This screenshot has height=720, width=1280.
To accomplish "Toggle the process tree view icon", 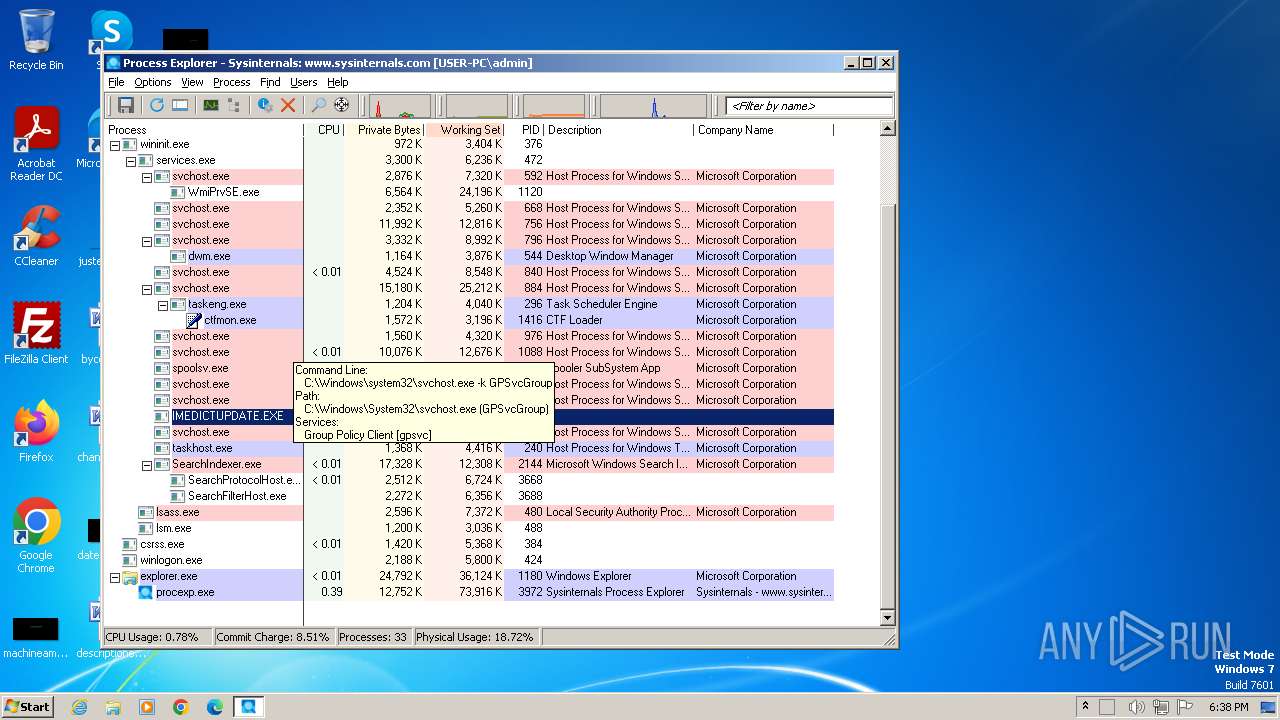I will click(x=234, y=105).
